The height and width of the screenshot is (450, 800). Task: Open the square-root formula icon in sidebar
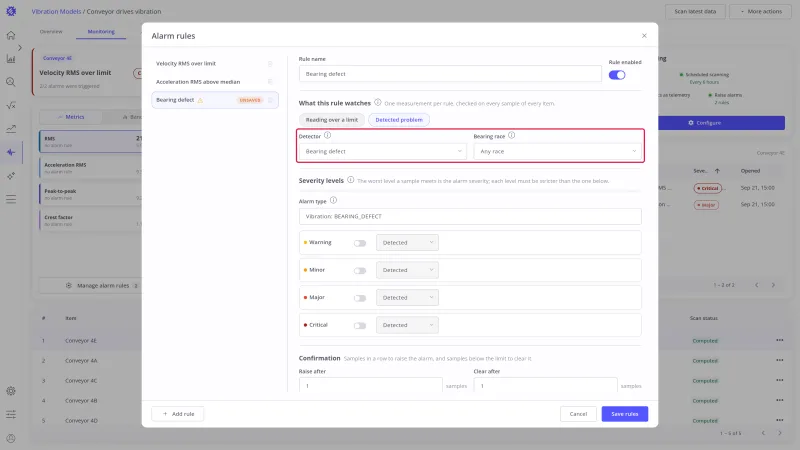click(11, 106)
